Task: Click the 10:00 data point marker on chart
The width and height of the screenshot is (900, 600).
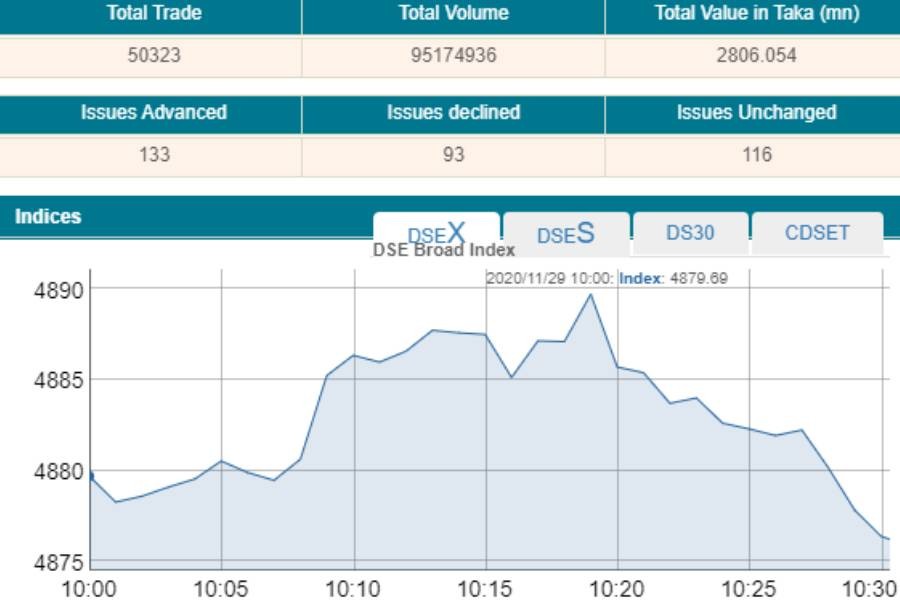Action: click(x=90, y=476)
